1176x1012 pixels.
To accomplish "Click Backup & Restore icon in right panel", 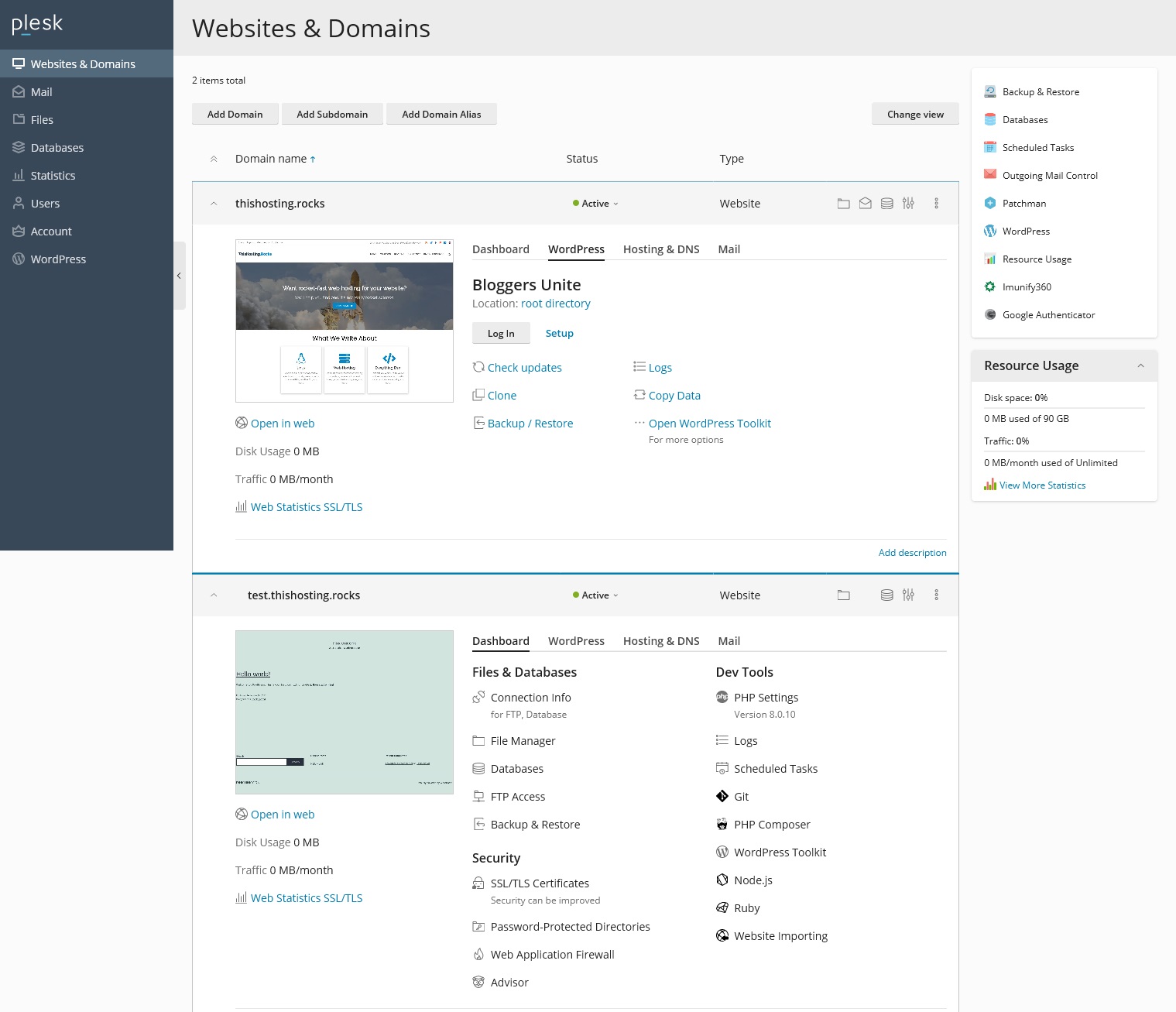I will pos(990,91).
